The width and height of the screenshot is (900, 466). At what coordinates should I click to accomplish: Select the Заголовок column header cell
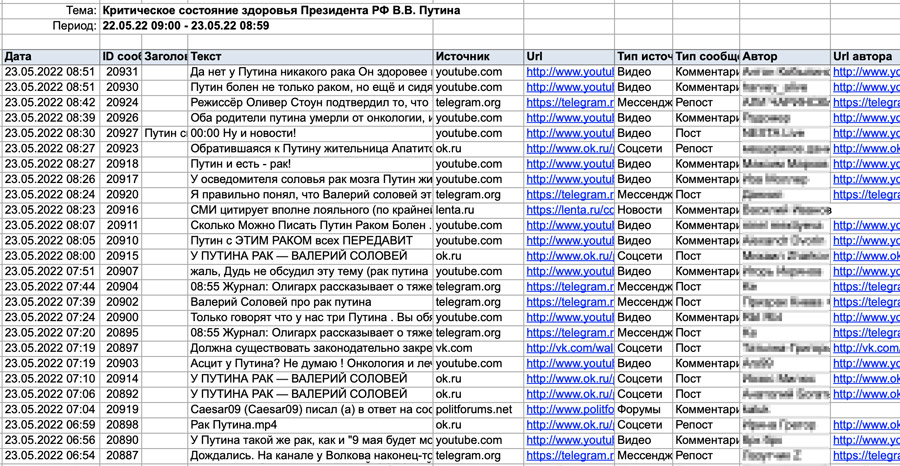pos(165,57)
